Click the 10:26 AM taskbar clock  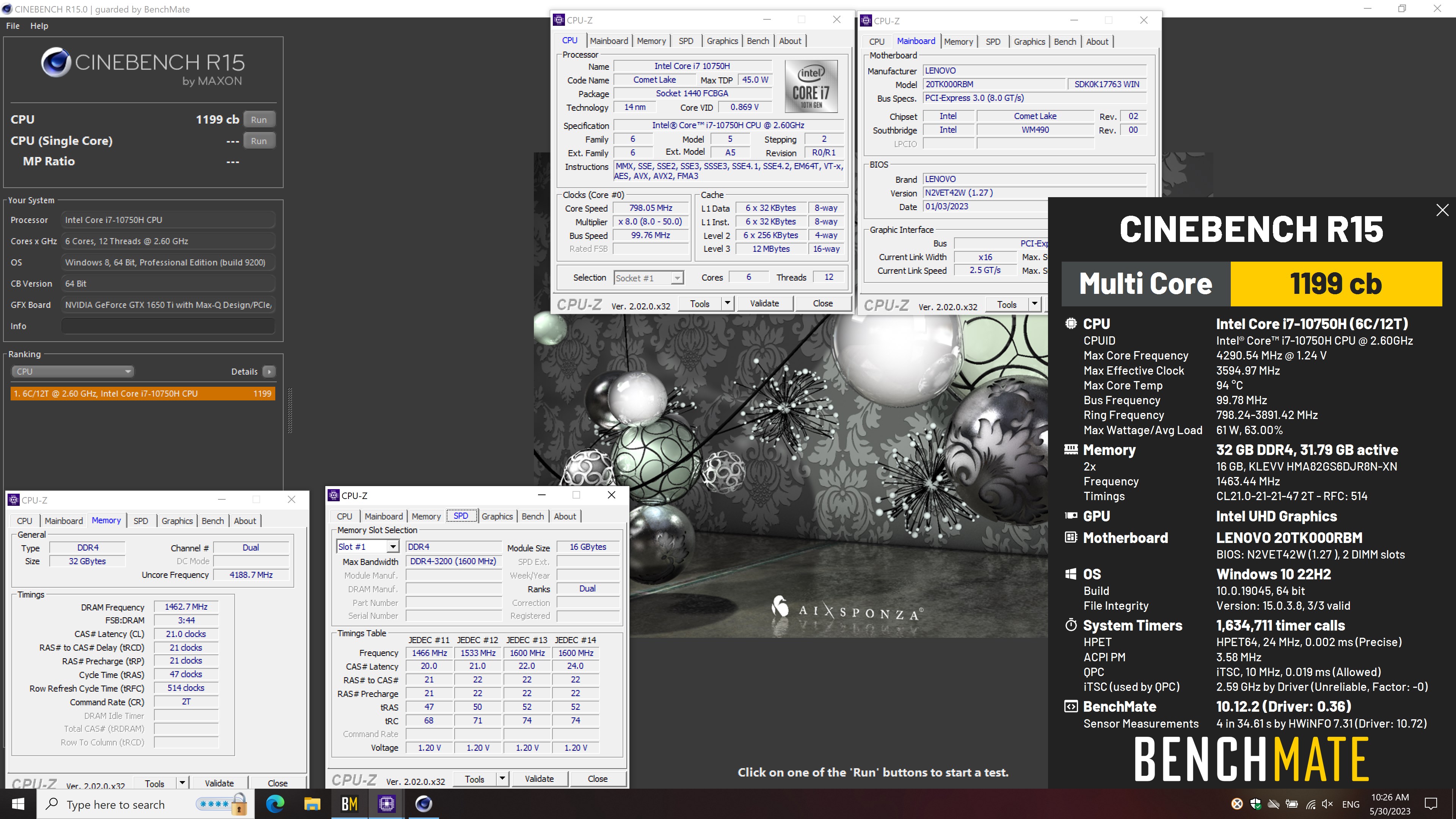click(x=1390, y=797)
